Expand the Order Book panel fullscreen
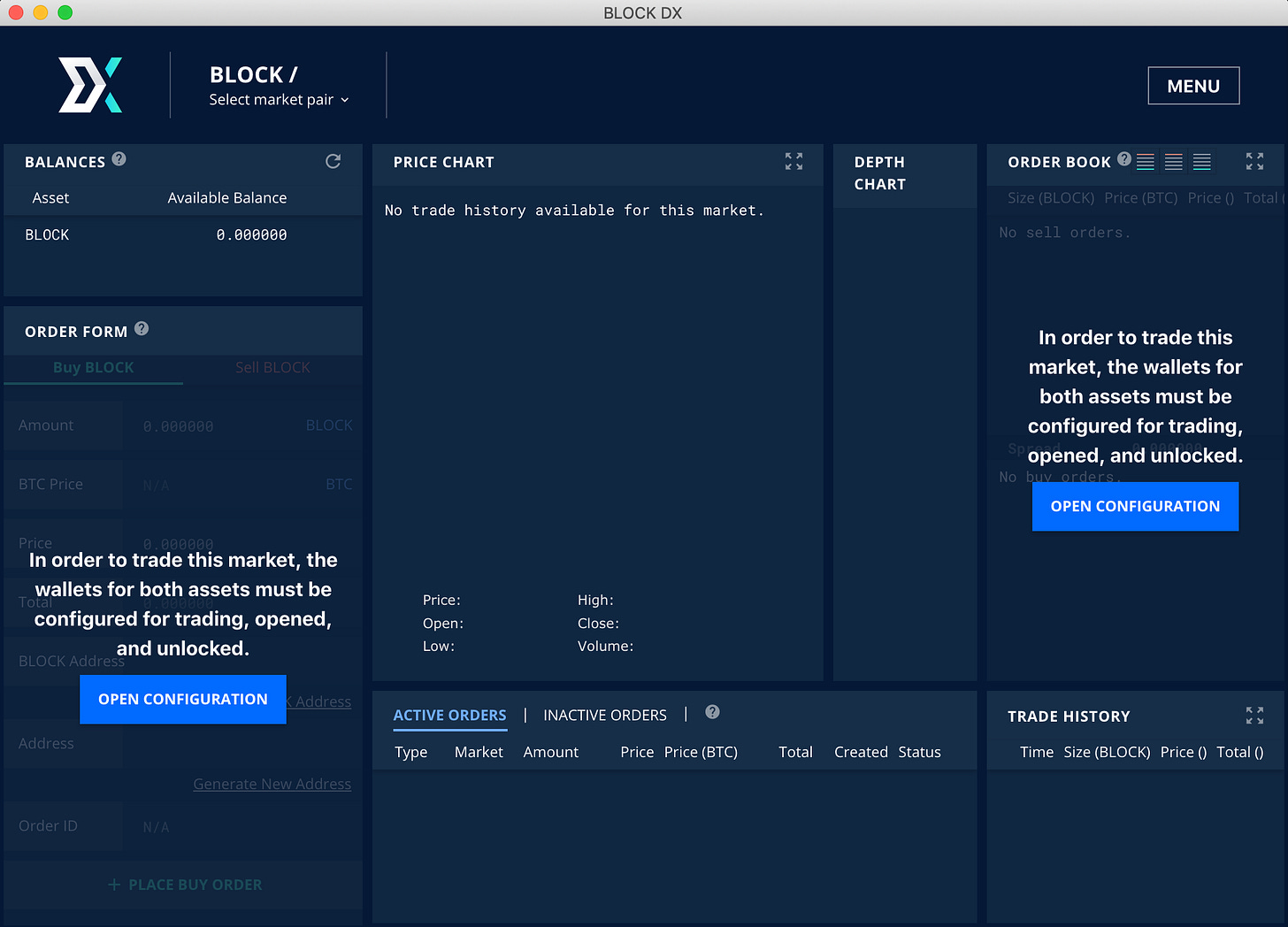Screen dimensions: 1288x927 click(x=1254, y=161)
